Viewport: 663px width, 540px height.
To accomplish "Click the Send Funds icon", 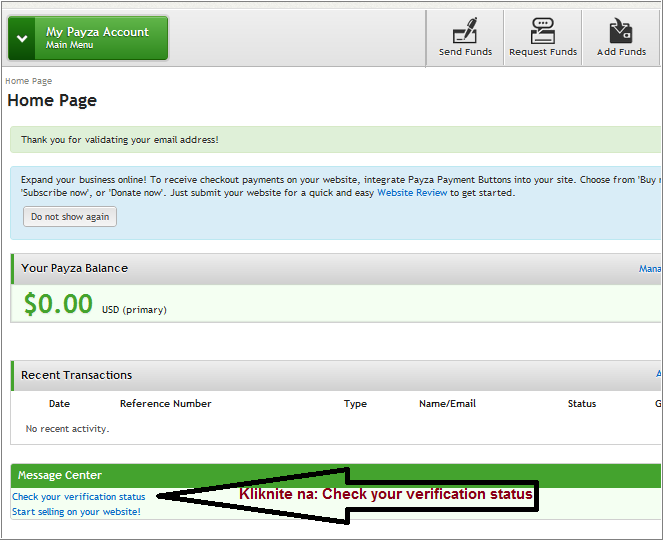I will [465, 37].
